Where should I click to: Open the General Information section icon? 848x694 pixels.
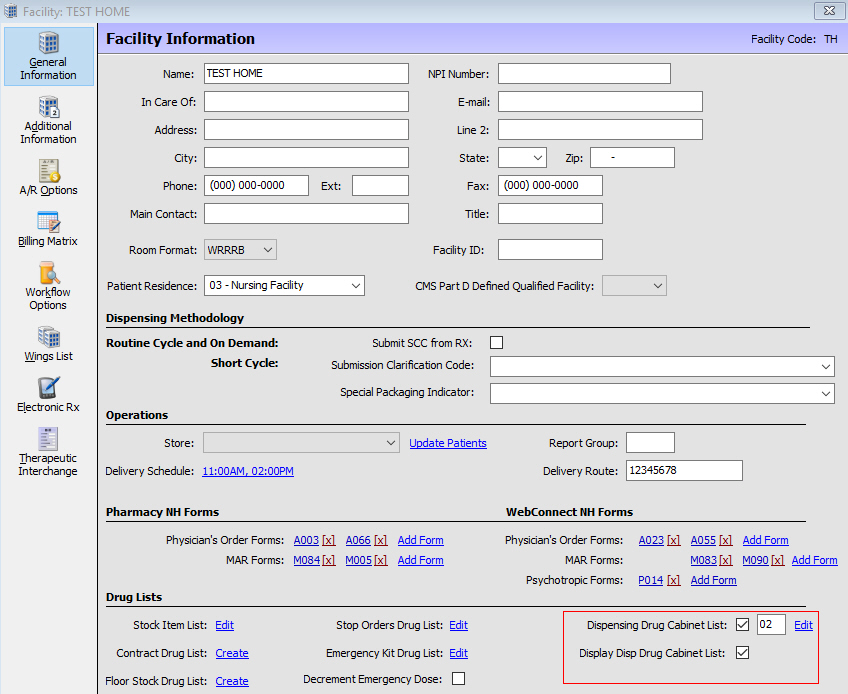coord(48,56)
